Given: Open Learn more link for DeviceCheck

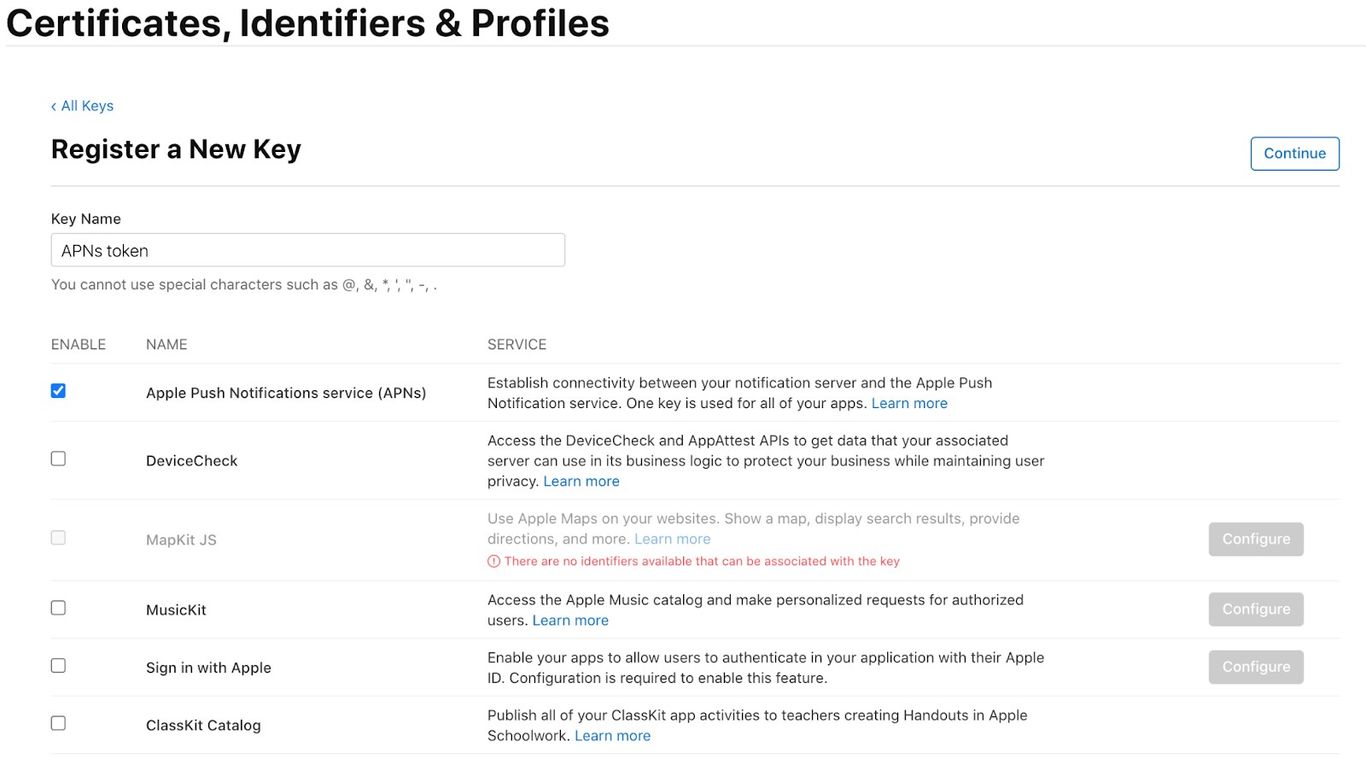Looking at the screenshot, I should tap(581, 481).
